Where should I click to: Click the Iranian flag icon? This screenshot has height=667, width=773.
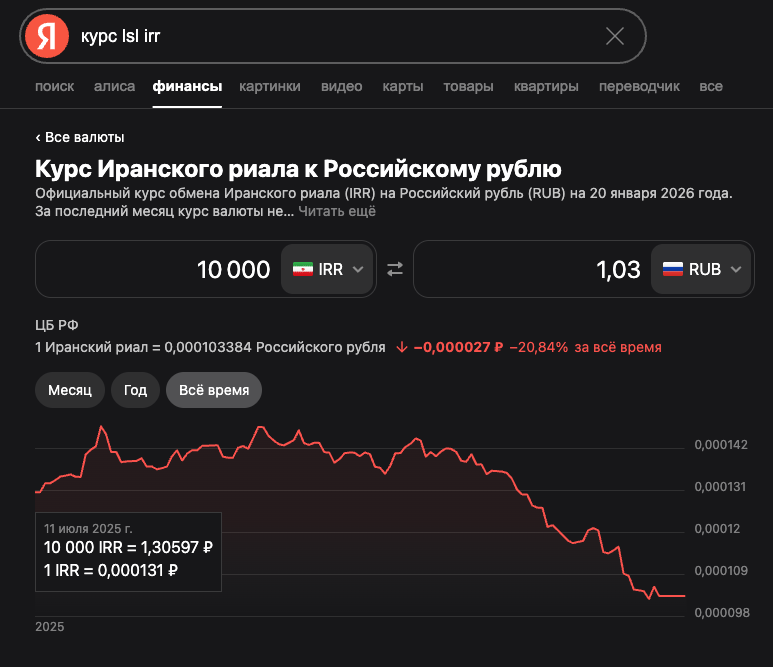[x=303, y=269]
